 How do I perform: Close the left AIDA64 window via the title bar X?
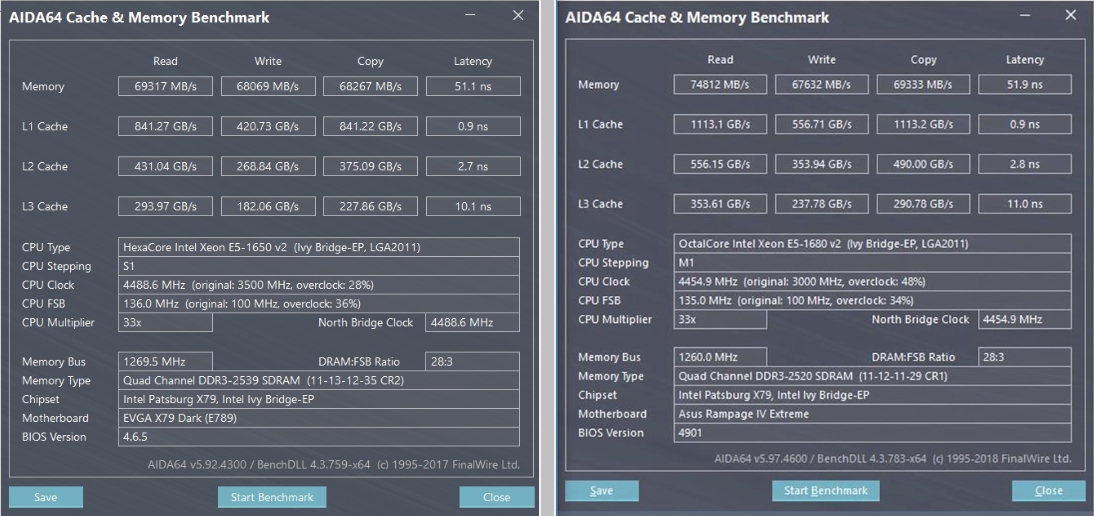tap(518, 16)
